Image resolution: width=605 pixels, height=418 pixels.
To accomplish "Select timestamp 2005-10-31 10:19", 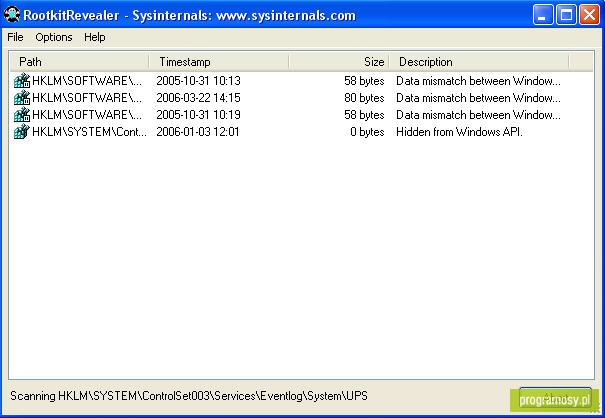I will point(198,115).
